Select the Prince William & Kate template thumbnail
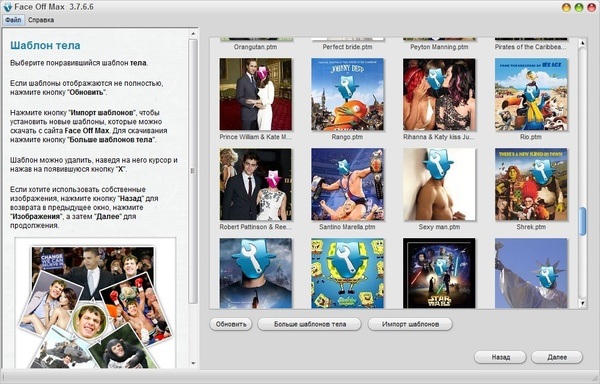 (256, 94)
